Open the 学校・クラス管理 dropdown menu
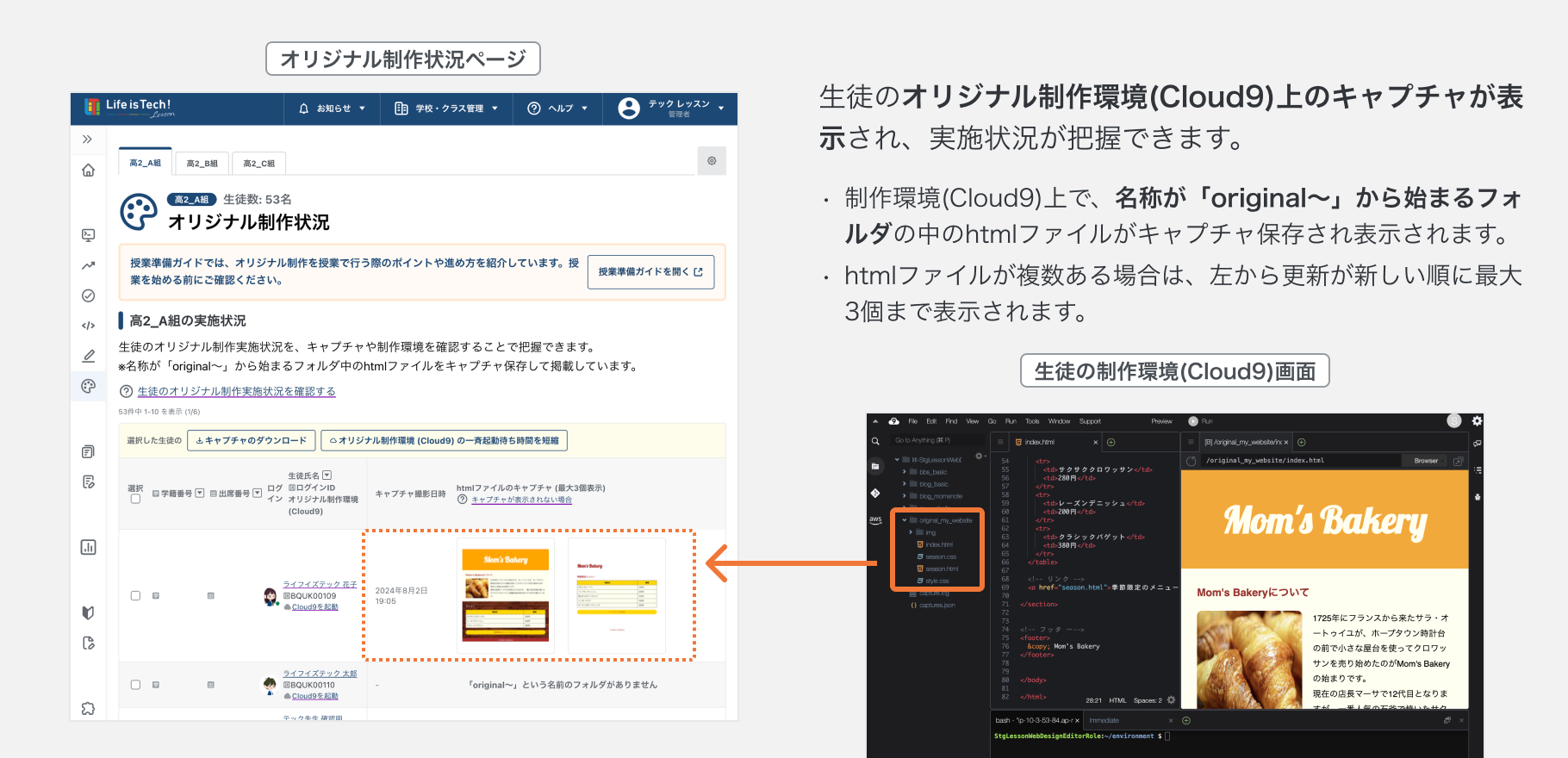 click(446, 109)
